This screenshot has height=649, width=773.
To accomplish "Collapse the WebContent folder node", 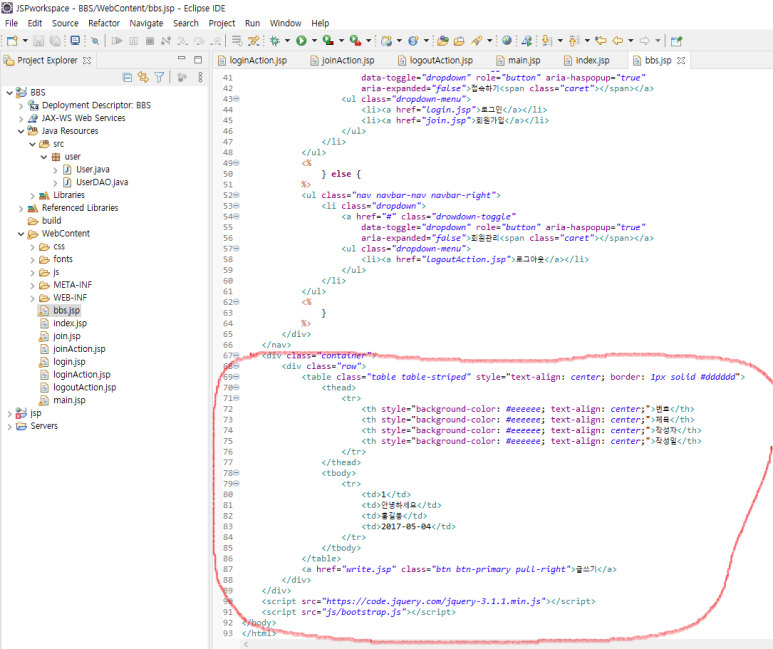I will [x=21, y=234].
